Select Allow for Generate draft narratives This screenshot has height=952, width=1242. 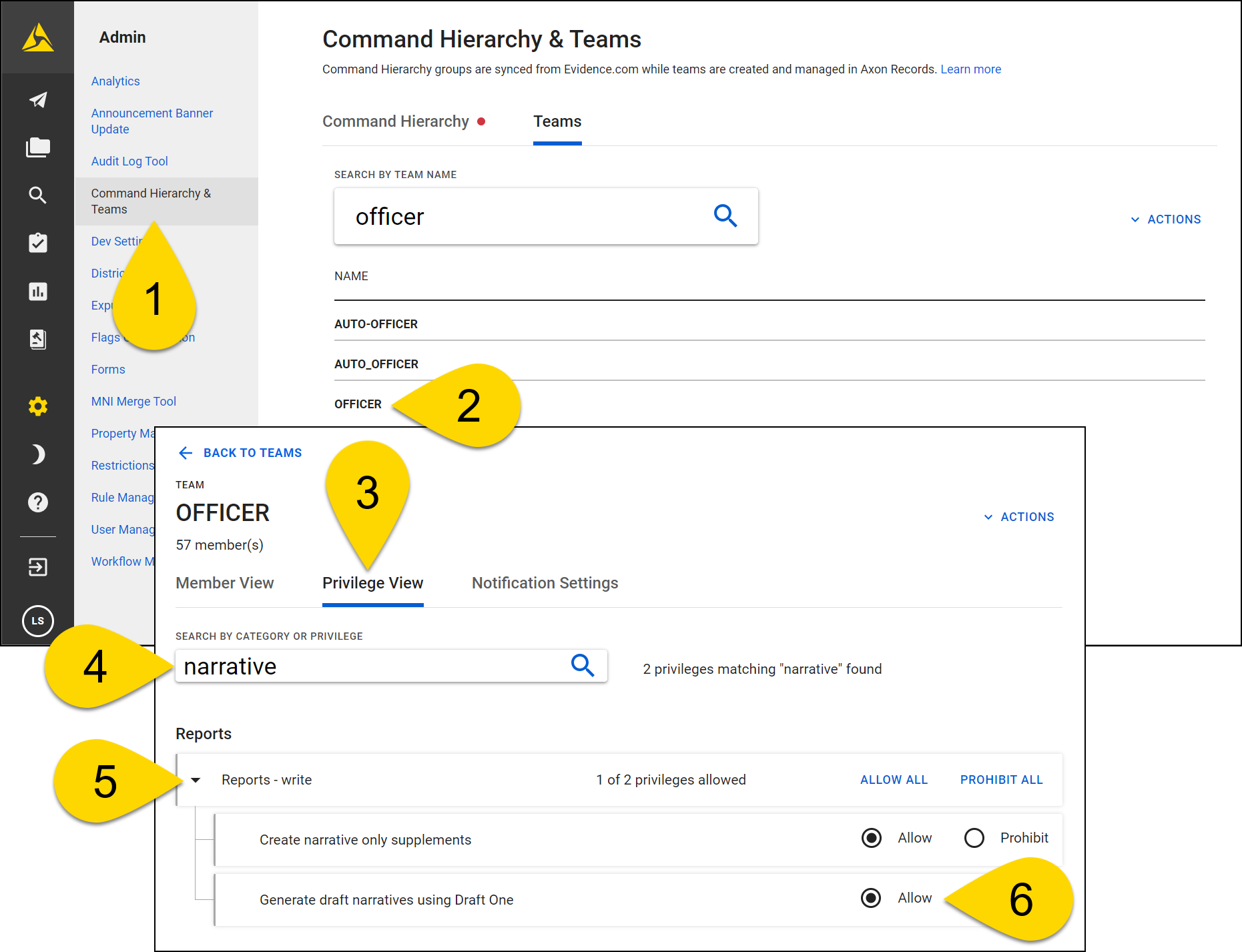point(871,898)
